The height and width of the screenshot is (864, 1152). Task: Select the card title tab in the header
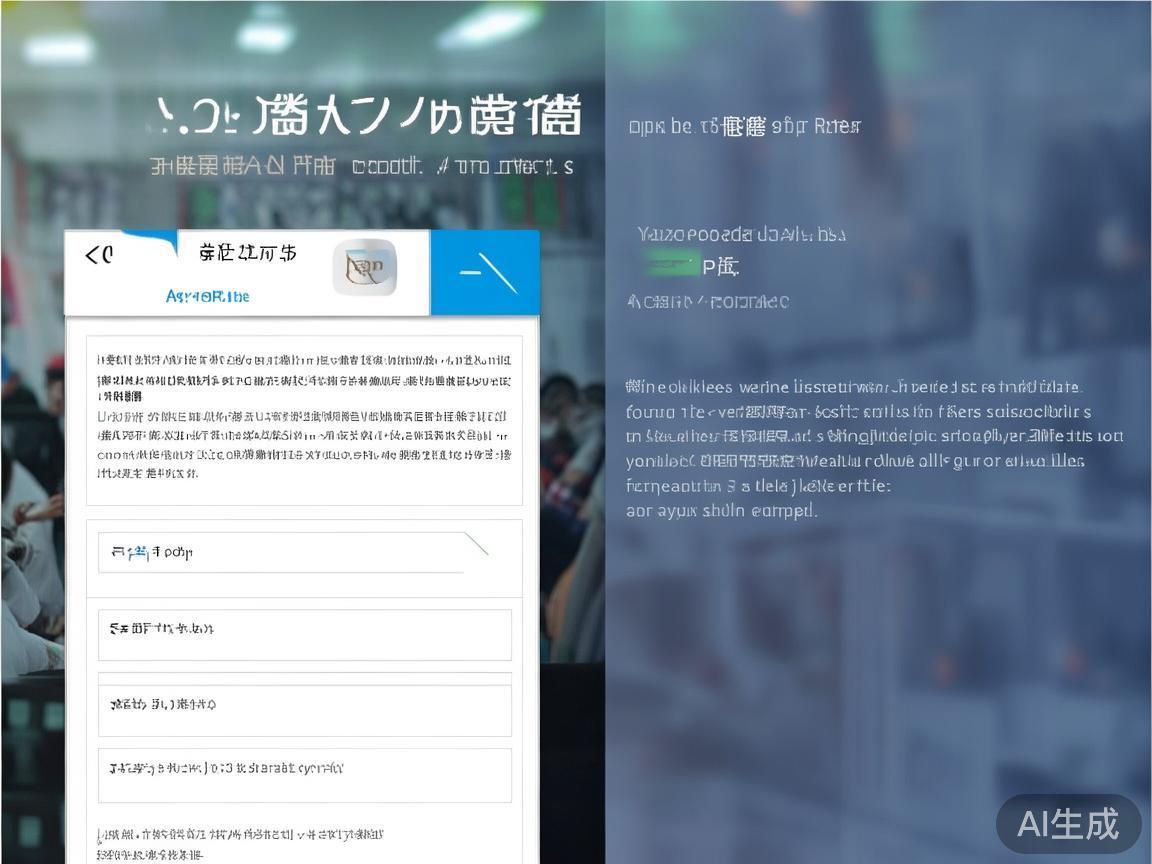(x=262, y=253)
